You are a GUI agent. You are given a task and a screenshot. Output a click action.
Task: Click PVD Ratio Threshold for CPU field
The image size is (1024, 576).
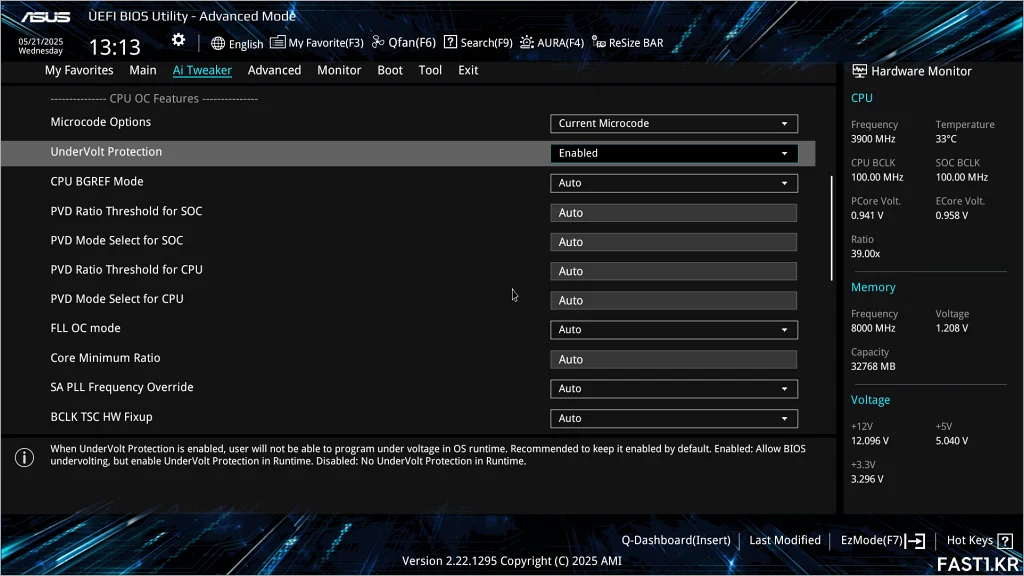[x=673, y=271]
